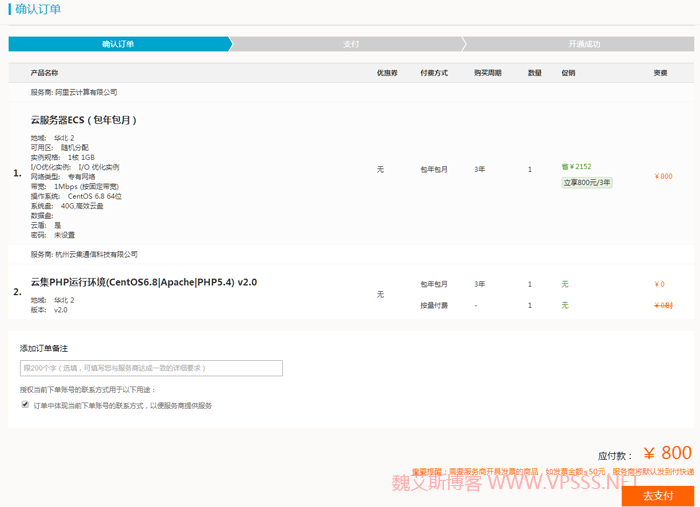Click the total payable amount ¥800
Screen dimensions: 700x507
667,453
